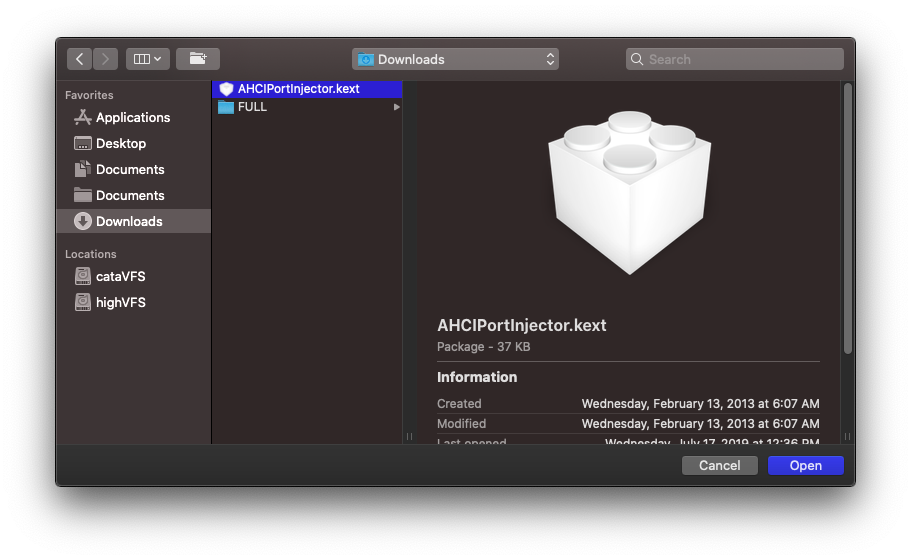The image size is (911, 560).
Task: Click the preview pane divider handle at right
Action: [848, 436]
